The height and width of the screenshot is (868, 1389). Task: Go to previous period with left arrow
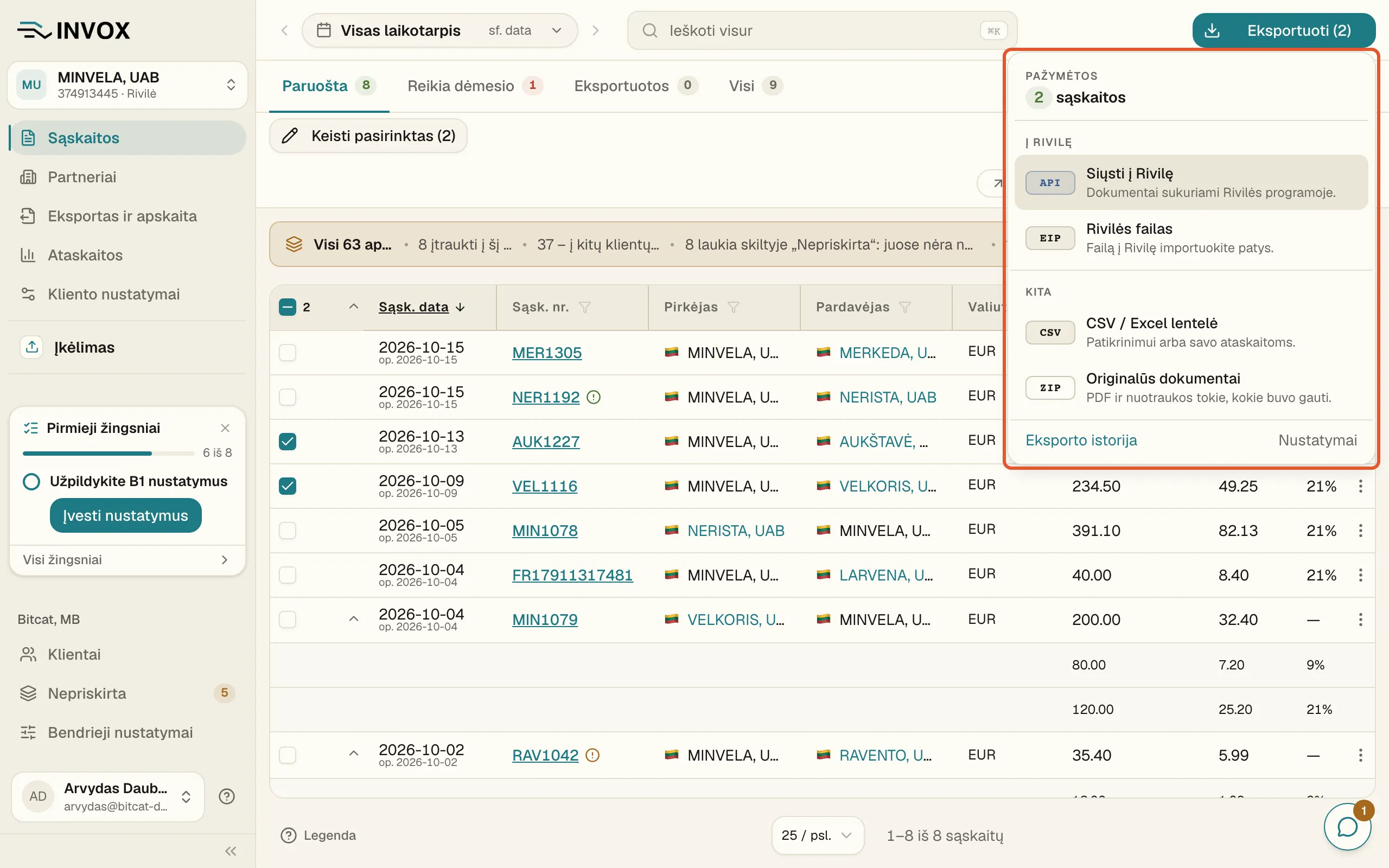285,30
